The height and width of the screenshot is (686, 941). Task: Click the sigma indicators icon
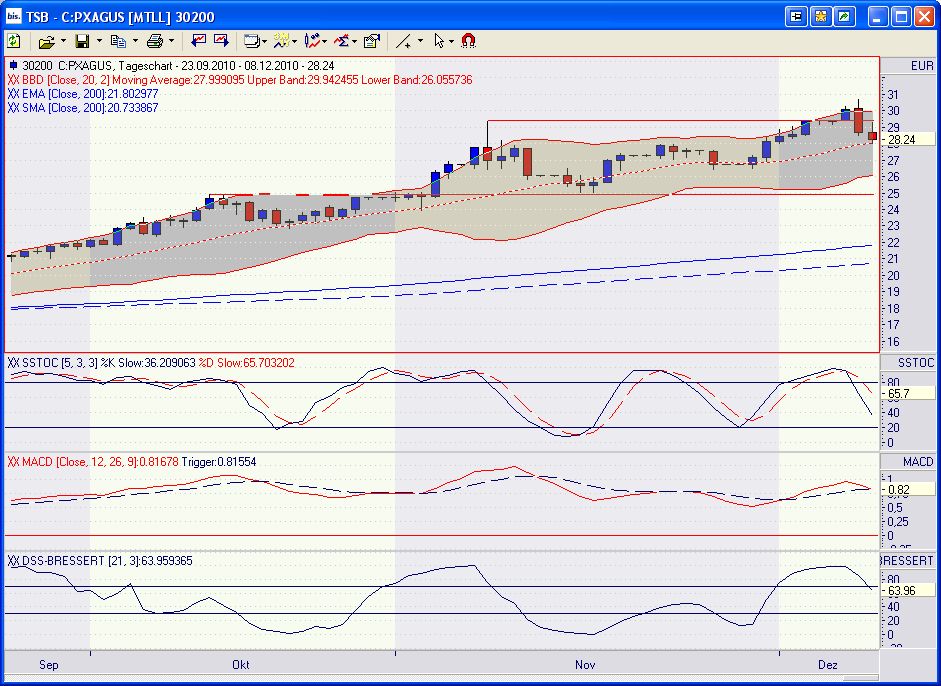(341, 41)
